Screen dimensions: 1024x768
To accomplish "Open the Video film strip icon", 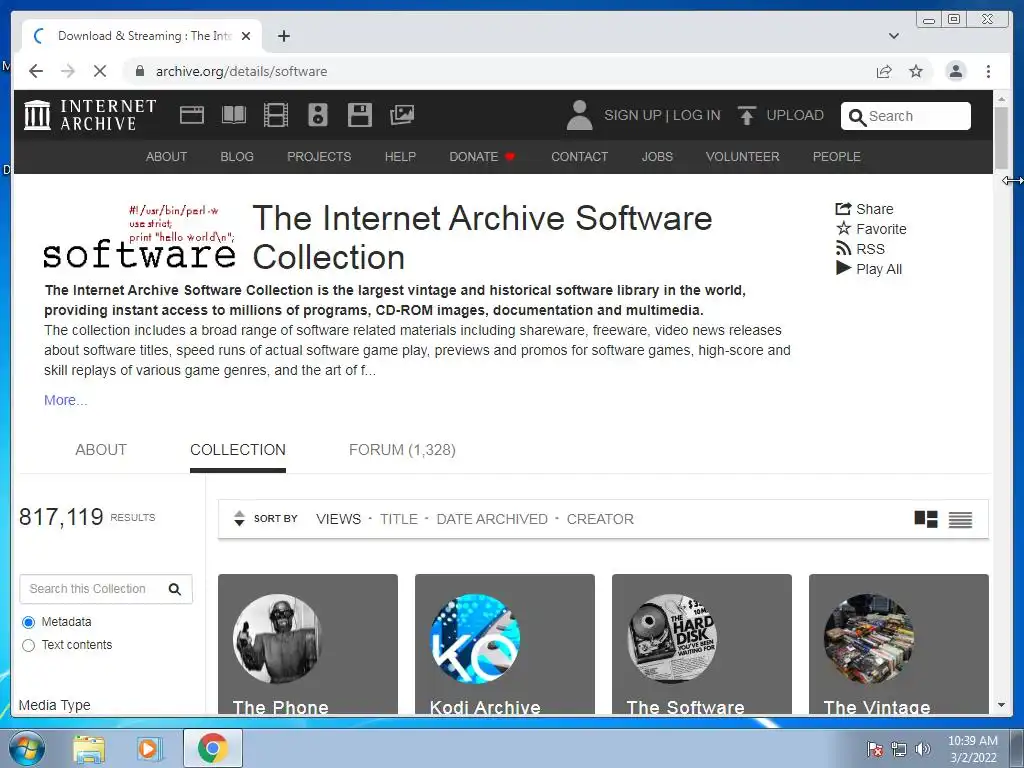I will click(x=276, y=115).
